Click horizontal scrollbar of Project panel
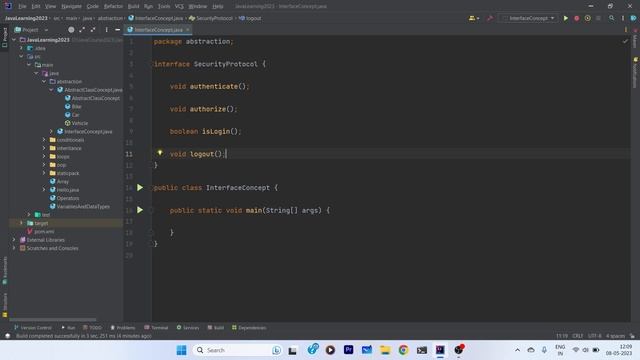The height and width of the screenshot is (360, 640). [53, 320]
